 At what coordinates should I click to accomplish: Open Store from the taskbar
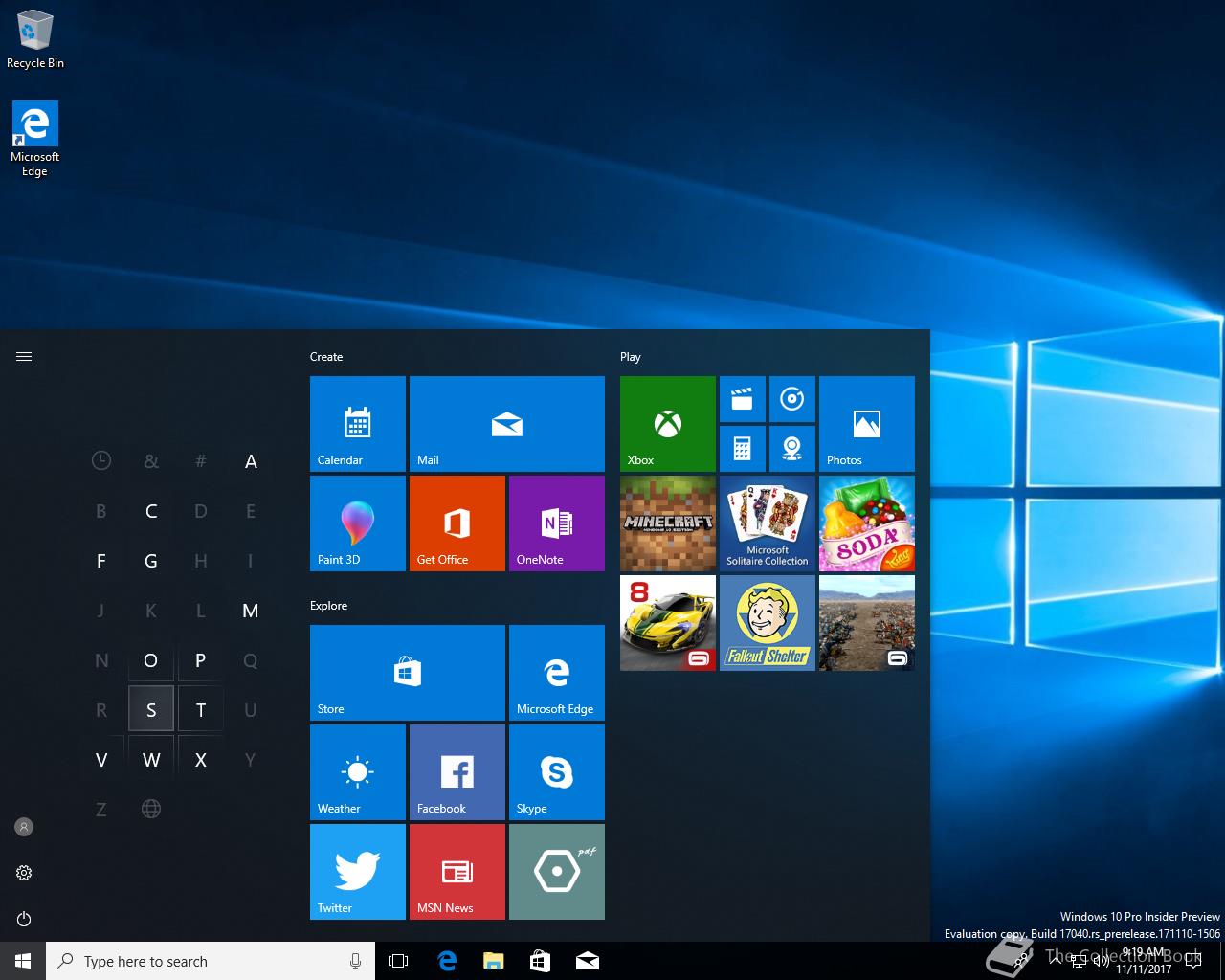click(541, 961)
